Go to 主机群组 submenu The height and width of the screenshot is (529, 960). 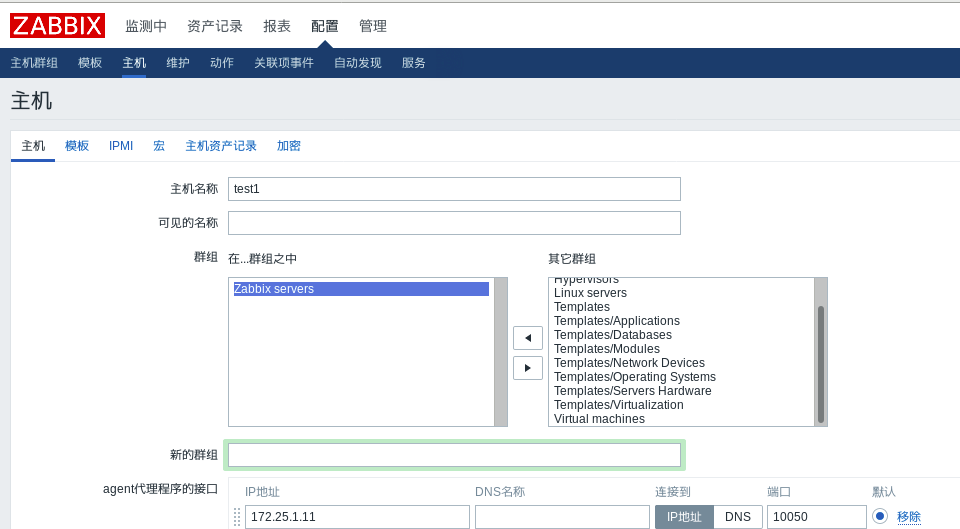tap(34, 63)
